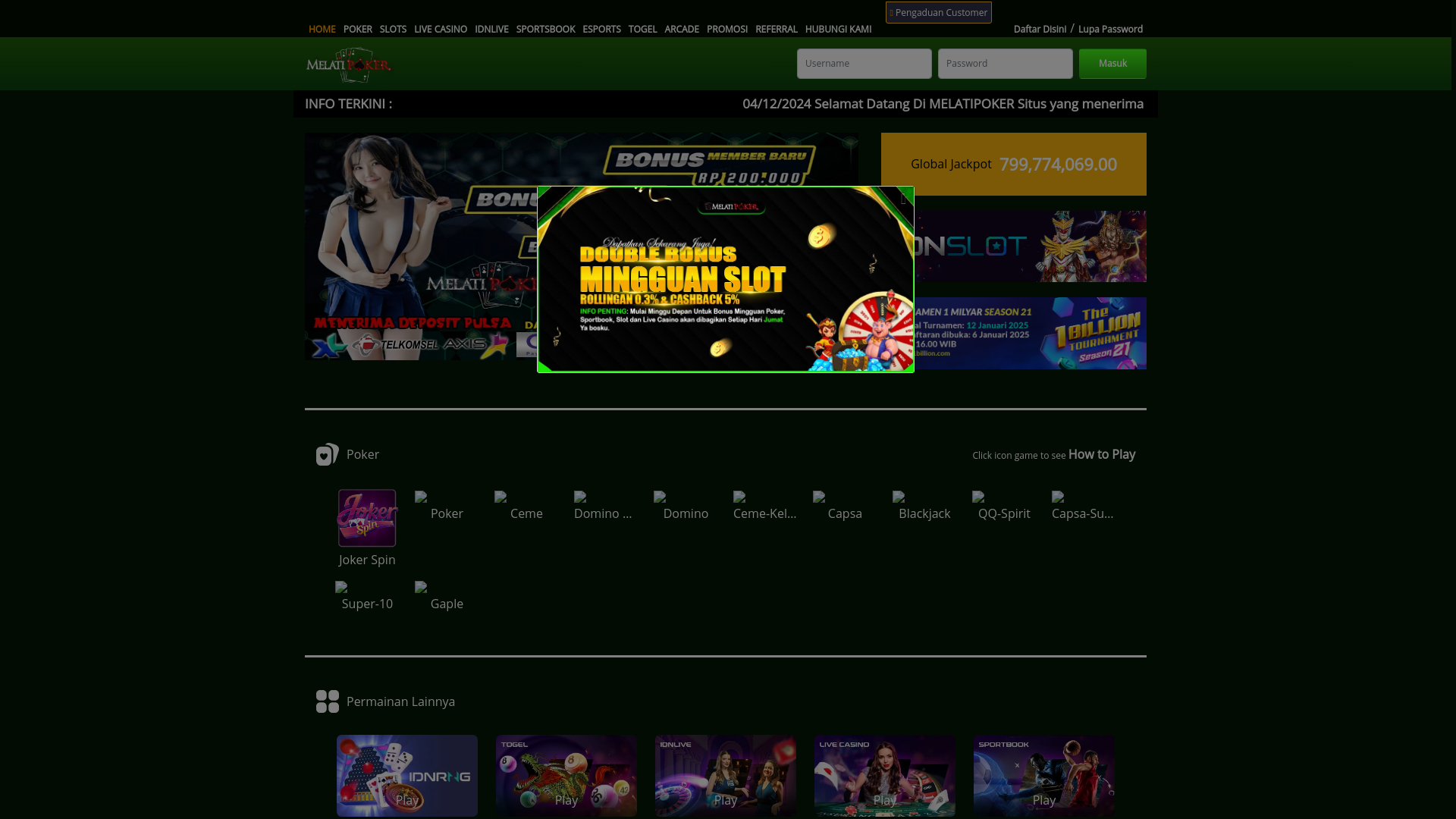Open the SLOTS menu item
Image resolution: width=1456 pixels, height=819 pixels.
pyautogui.click(x=393, y=29)
